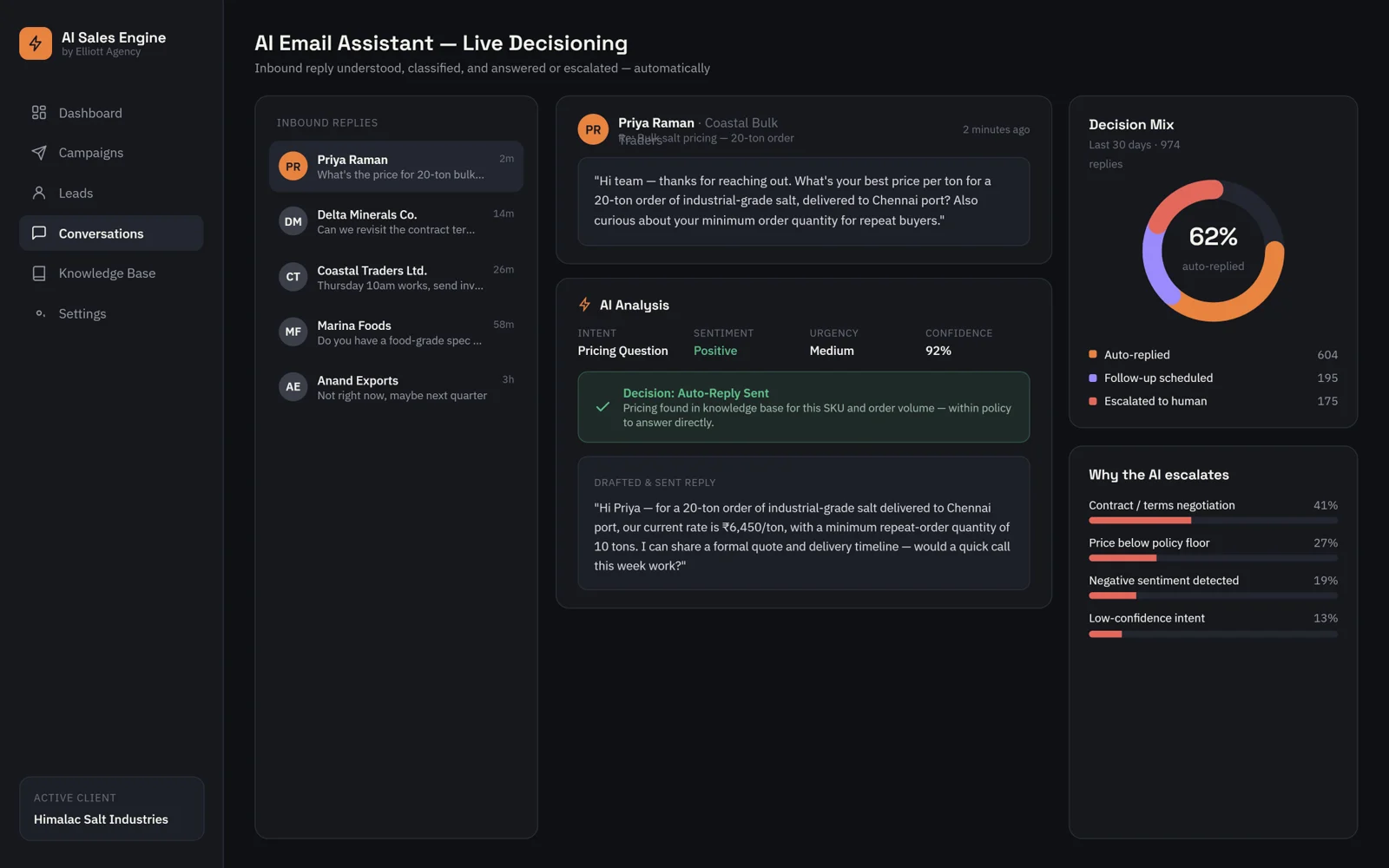Screen dimensions: 1389x868
Task: Click the orange Auto-replied legend swatch
Action: point(1093,354)
